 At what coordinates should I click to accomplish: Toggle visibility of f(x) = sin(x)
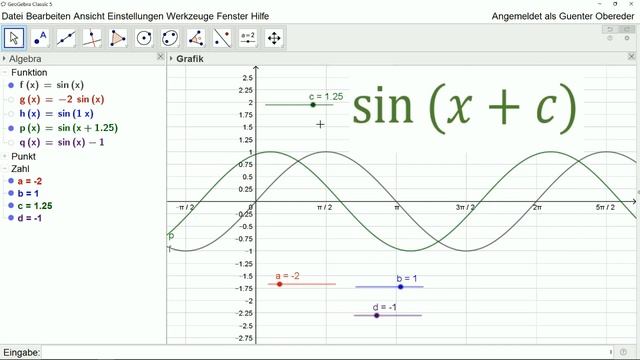pos(11,85)
